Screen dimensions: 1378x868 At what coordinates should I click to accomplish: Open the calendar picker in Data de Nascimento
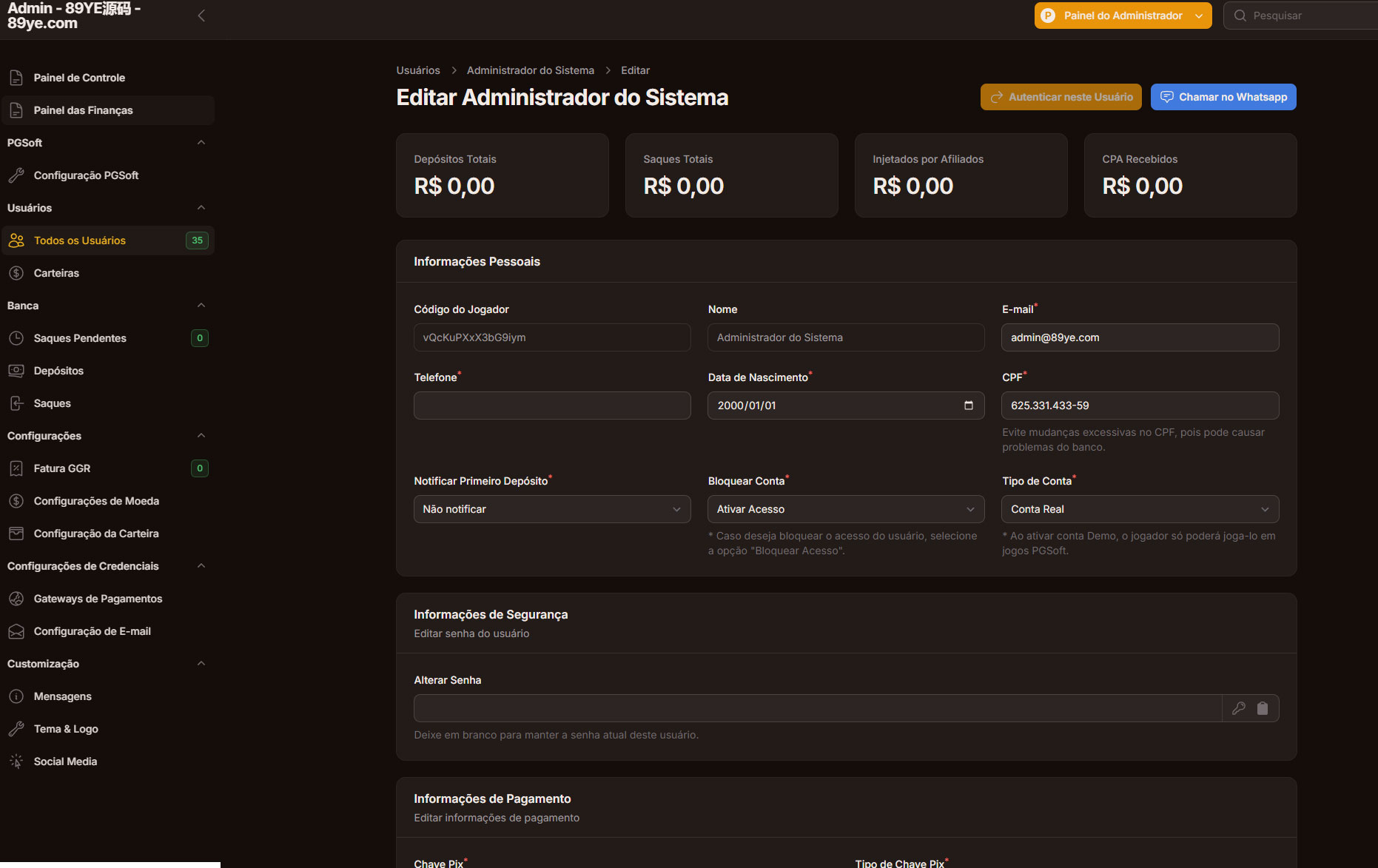968,406
